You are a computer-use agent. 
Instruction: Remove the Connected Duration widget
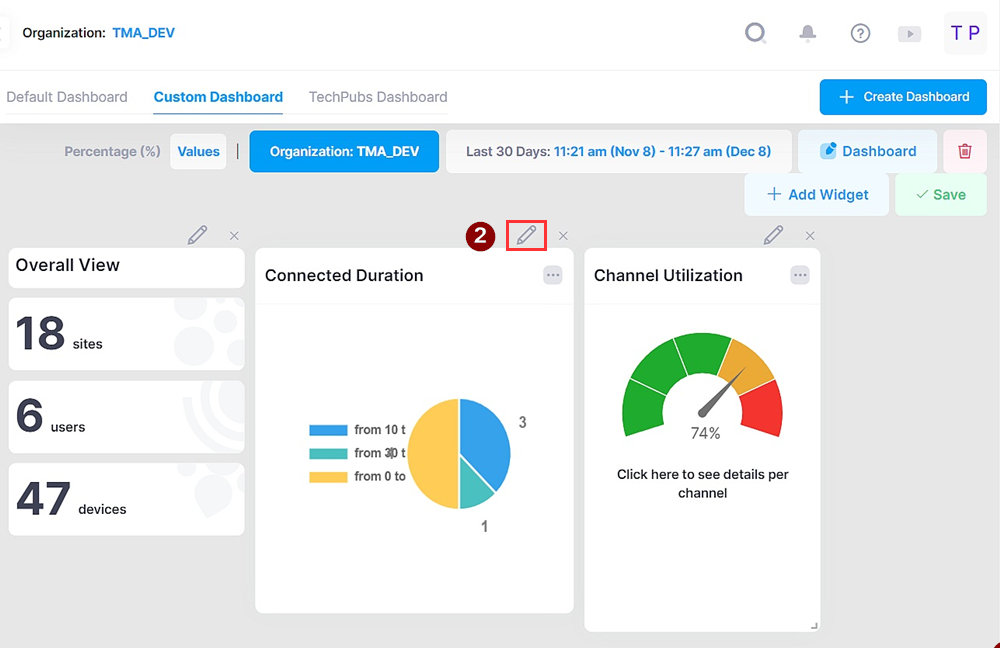tap(563, 236)
